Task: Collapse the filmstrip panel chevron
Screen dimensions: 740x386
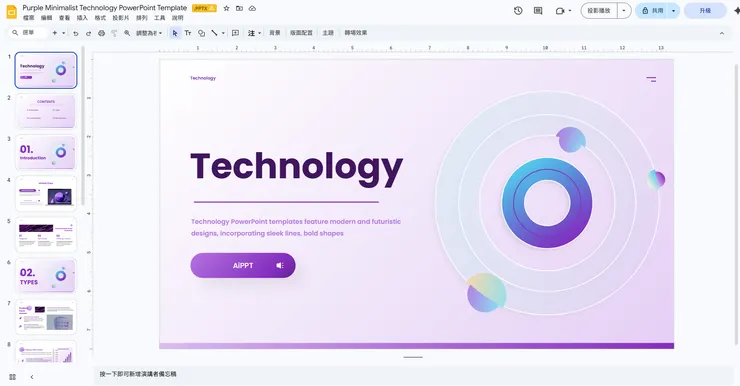Action: [x=32, y=377]
